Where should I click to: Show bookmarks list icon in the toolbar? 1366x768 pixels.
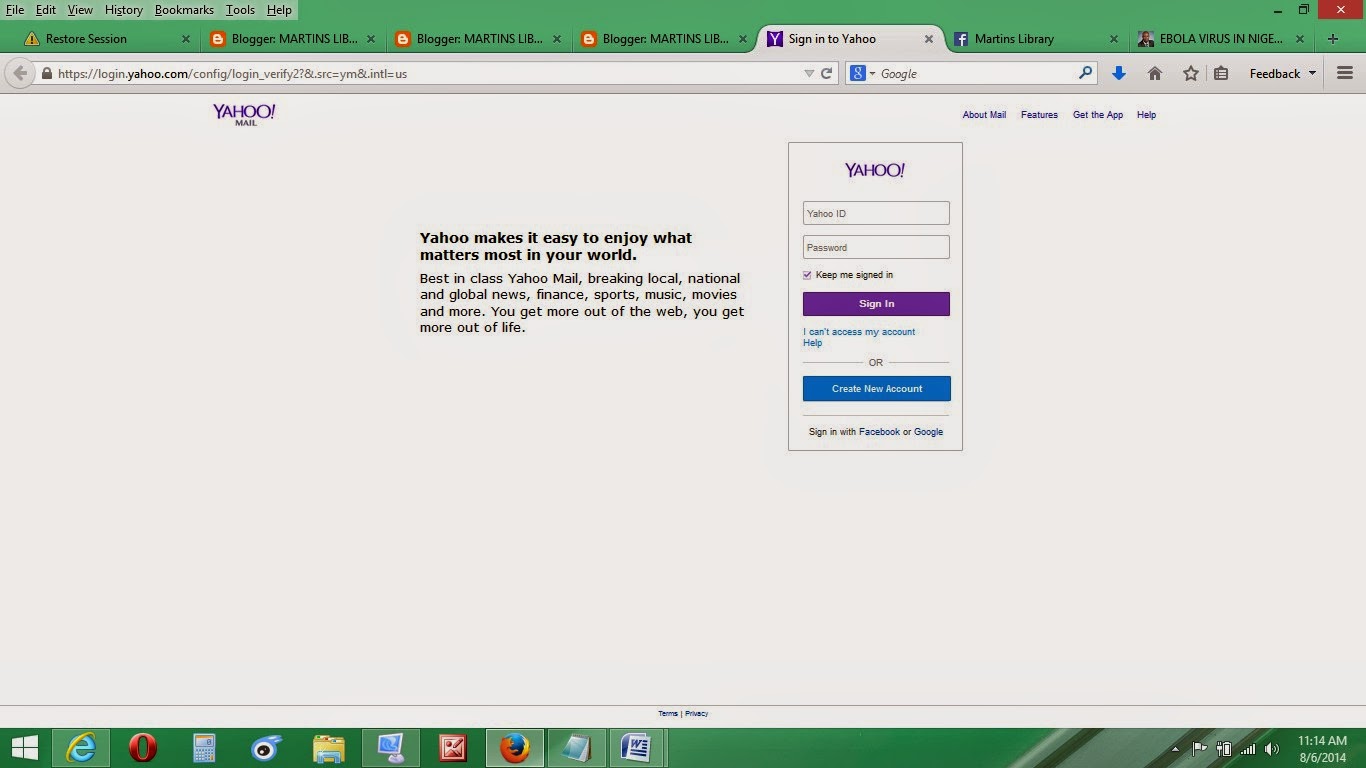click(x=1221, y=73)
